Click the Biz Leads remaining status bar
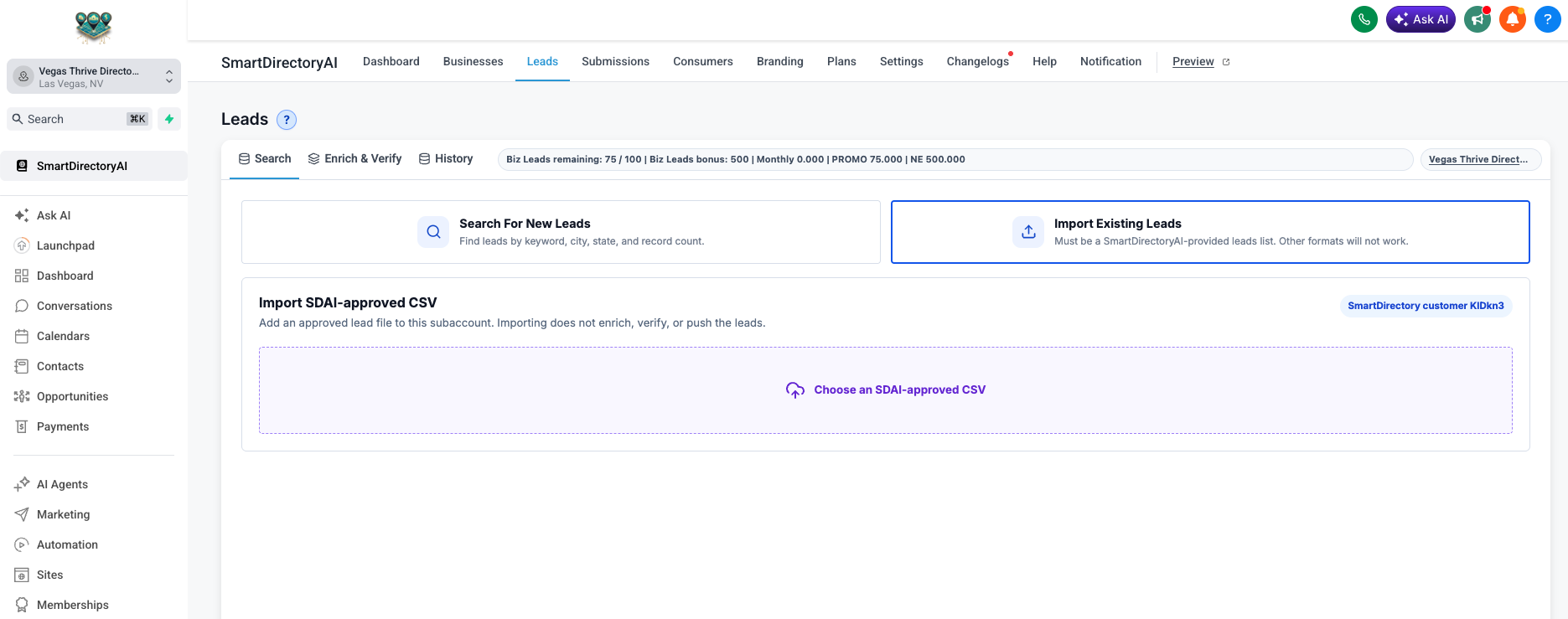Viewport: 1568px width, 619px height. (955, 159)
